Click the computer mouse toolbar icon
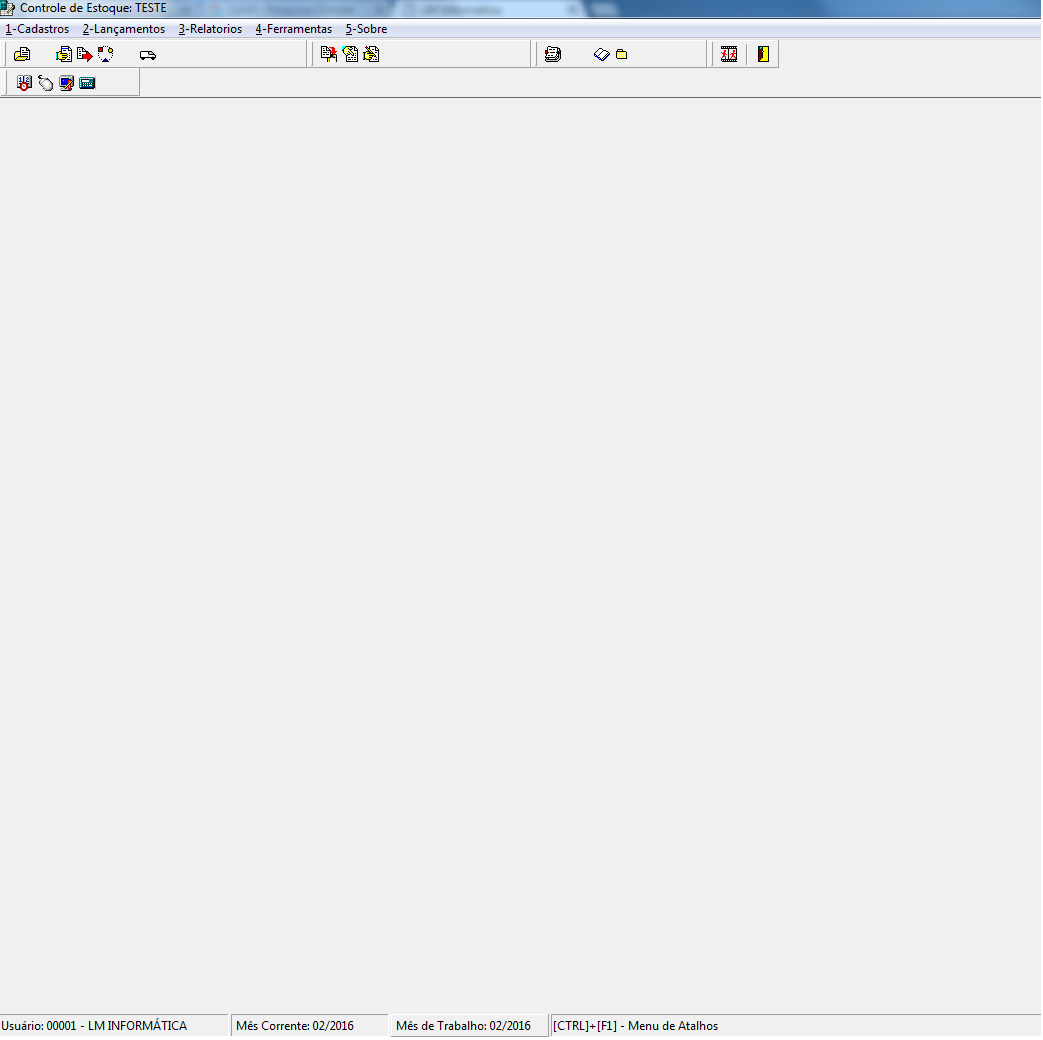 pyautogui.click(x=45, y=83)
